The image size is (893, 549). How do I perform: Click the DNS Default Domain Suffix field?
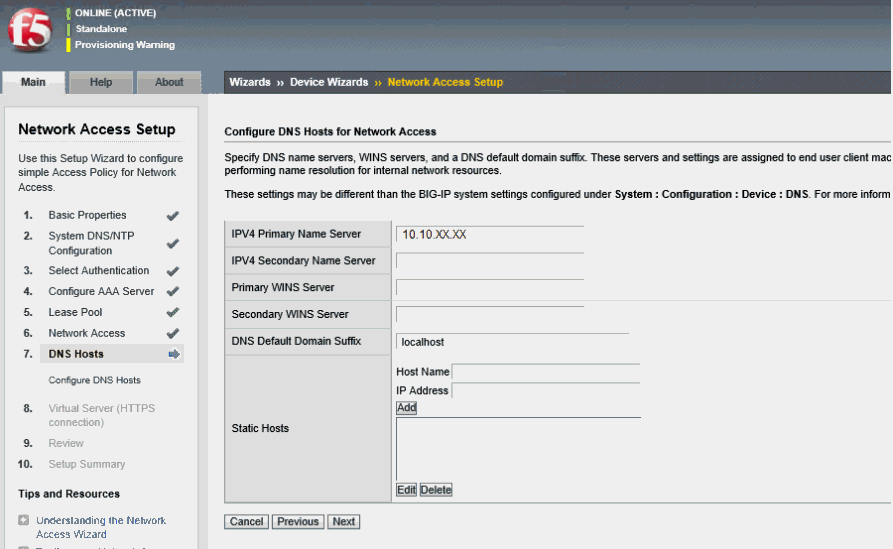[511, 342]
